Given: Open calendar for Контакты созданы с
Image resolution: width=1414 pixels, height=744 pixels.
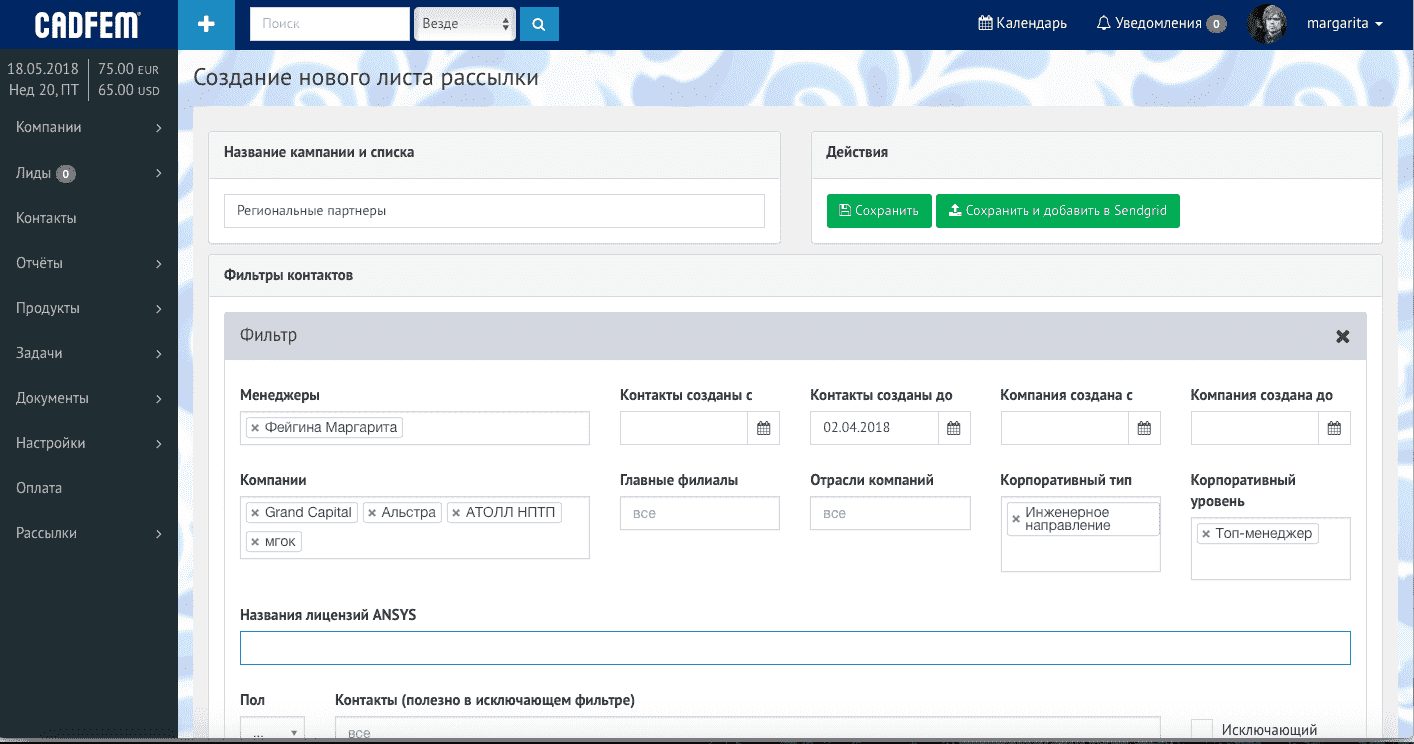Looking at the screenshot, I should 764,428.
